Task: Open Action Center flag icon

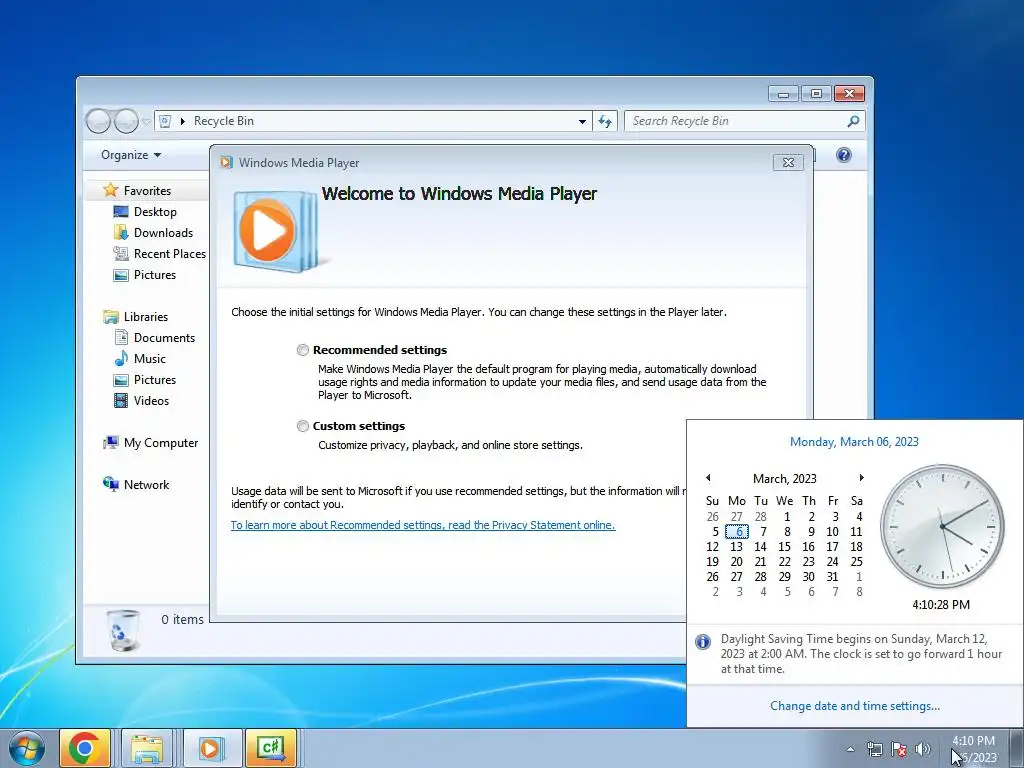Action: (x=899, y=749)
